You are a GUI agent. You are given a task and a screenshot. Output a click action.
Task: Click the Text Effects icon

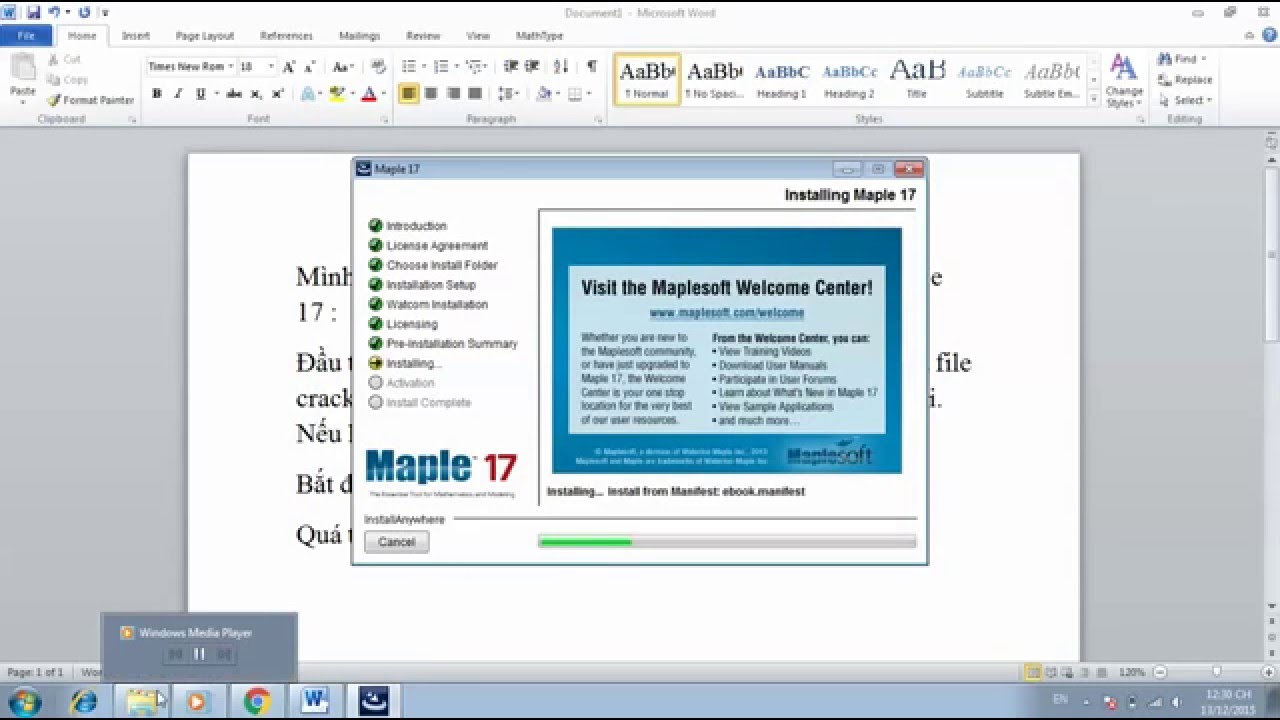click(309, 93)
